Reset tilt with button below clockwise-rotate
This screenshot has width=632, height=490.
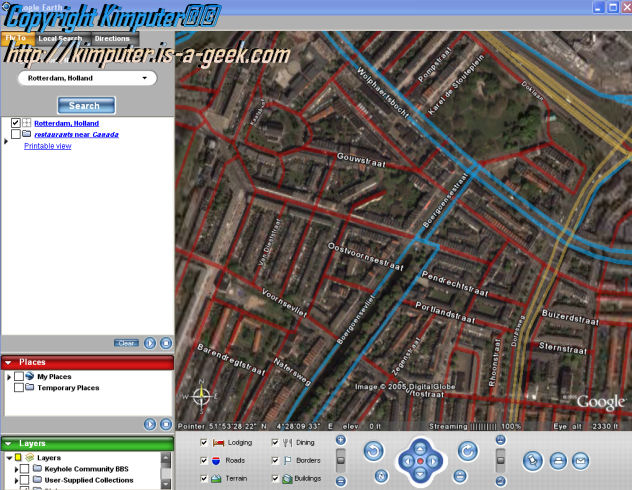[x=460, y=476]
